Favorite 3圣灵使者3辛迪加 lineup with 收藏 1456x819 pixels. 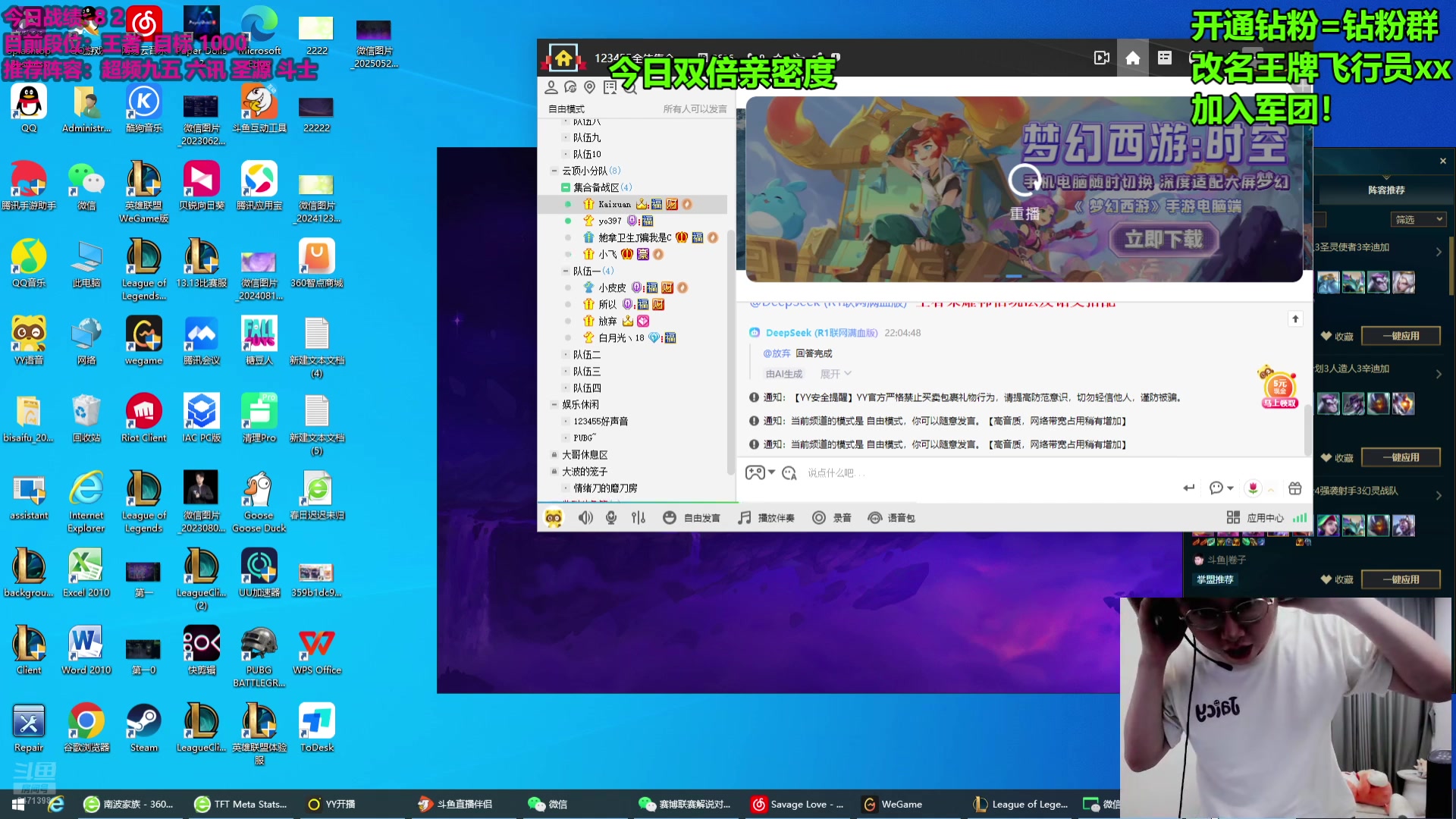pyautogui.click(x=1337, y=336)
